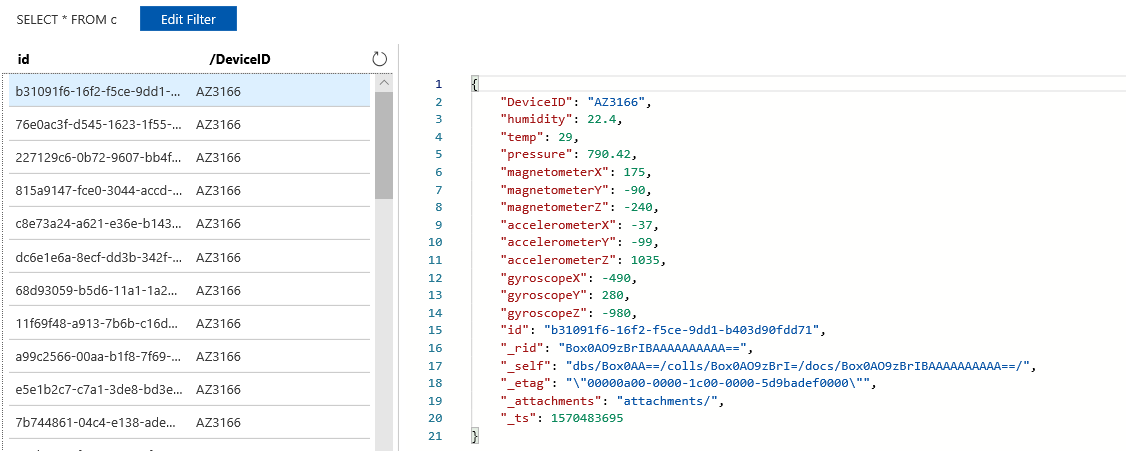The image size is (1126, 451).
Task: Click line number 21 in the editor
Action: pyautogui.click(x=436, y=436)
